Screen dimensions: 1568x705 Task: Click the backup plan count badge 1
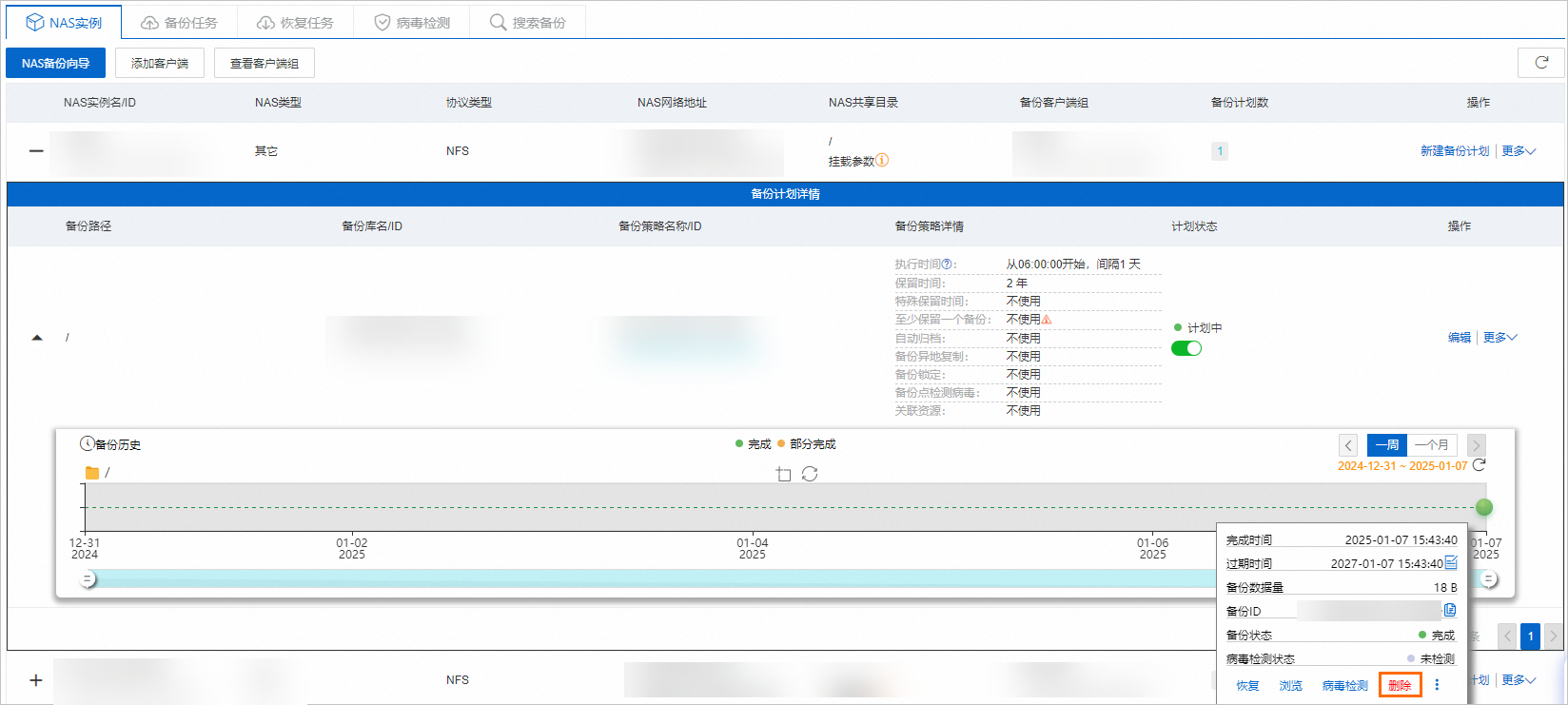coord(1220,151)
